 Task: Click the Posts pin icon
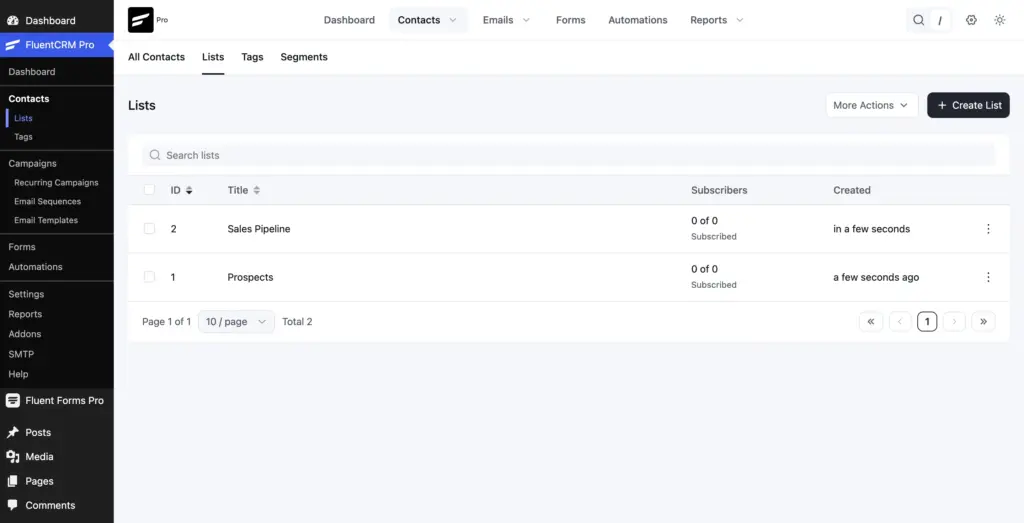12,432
